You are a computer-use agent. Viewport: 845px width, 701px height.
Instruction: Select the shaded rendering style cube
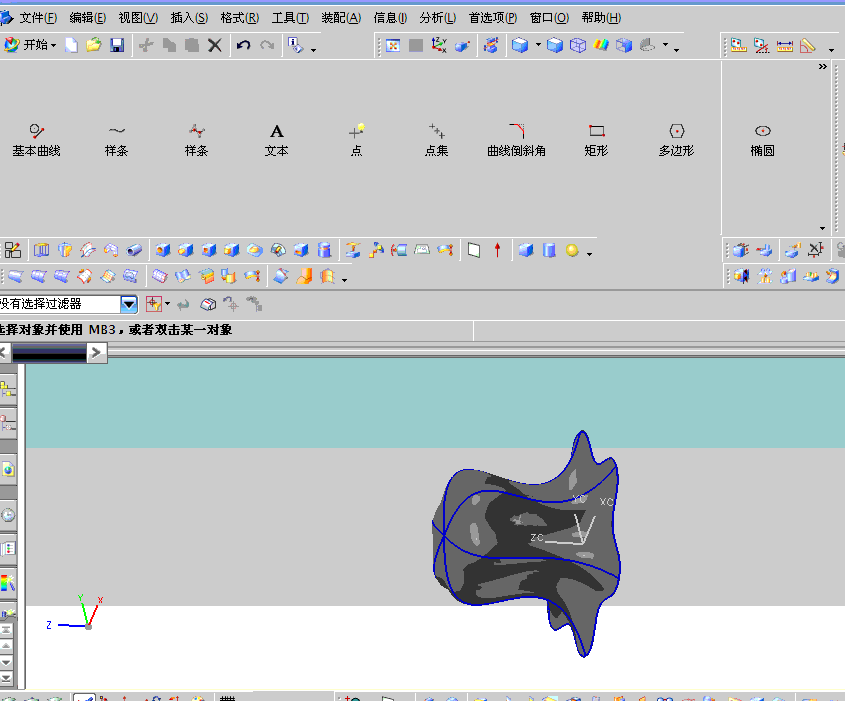click(x=520, y=45)
